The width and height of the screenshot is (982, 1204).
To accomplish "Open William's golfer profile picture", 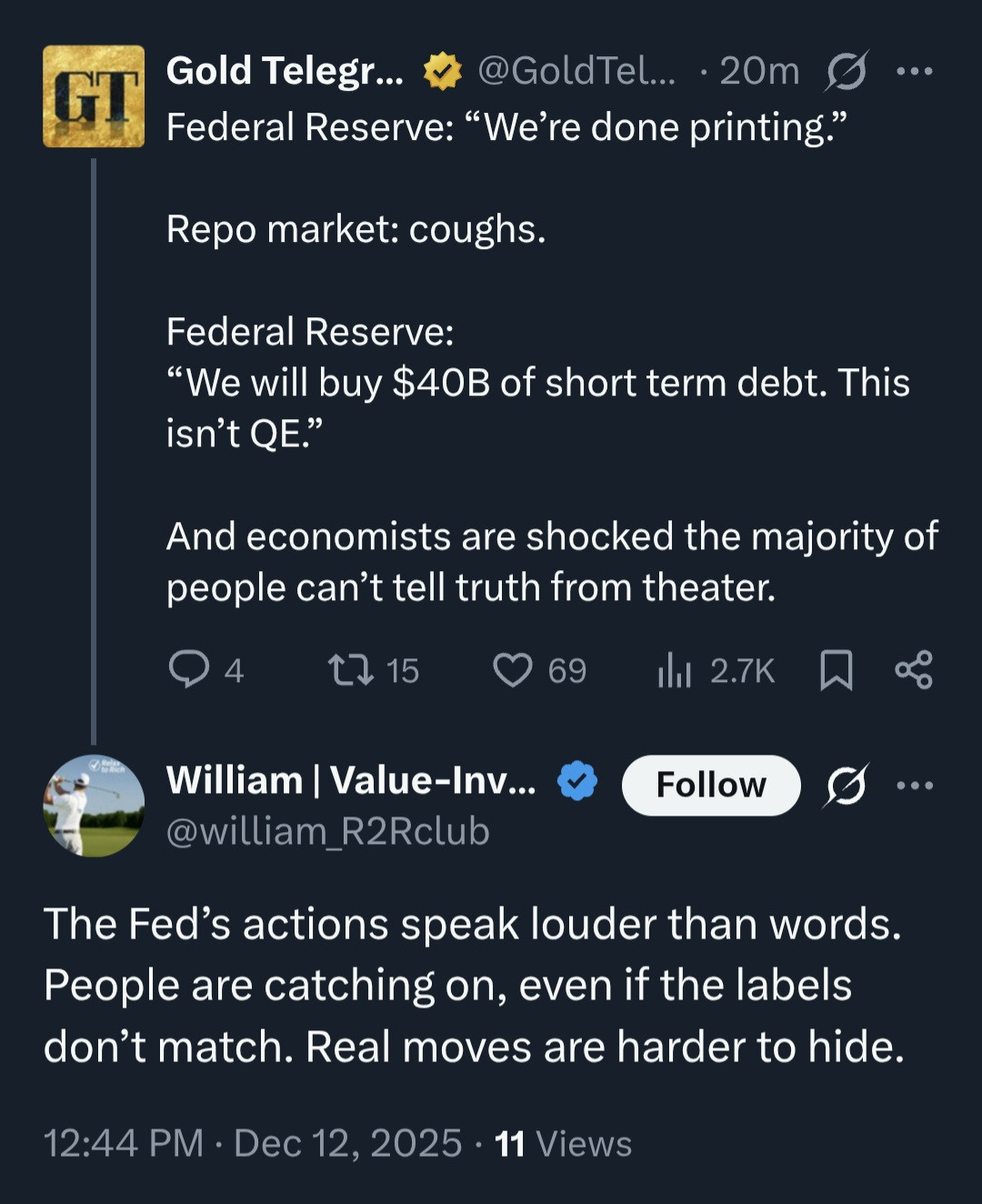I will [x=94, y=806].
